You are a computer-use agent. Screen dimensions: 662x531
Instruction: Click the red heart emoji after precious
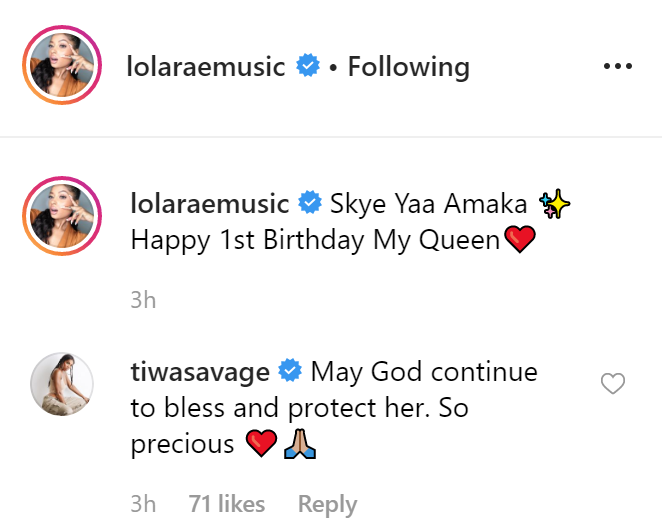[260, 445]
